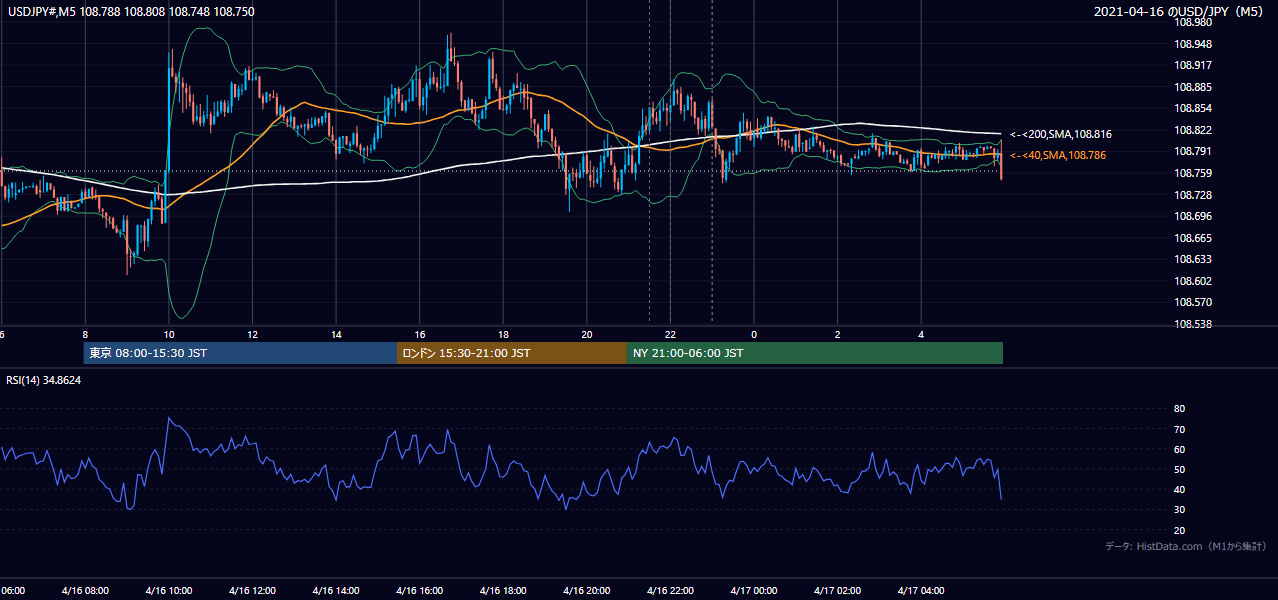Click hour label 14 on price chart time axis
This screenshot has width=1278, height=600.
(x=337, y=334)
